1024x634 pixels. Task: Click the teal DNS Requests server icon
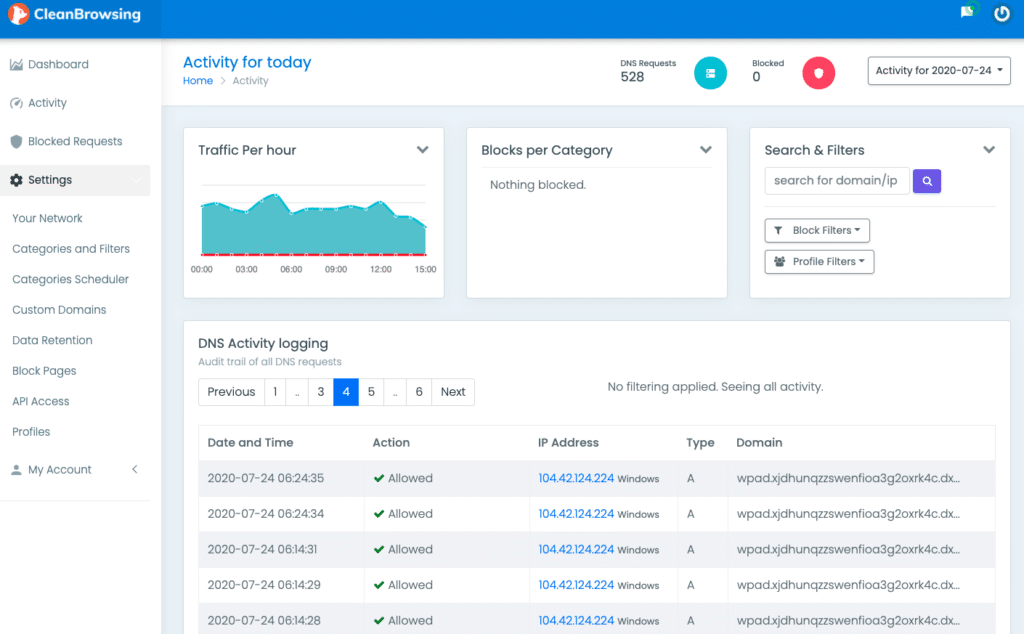[710, 73]
